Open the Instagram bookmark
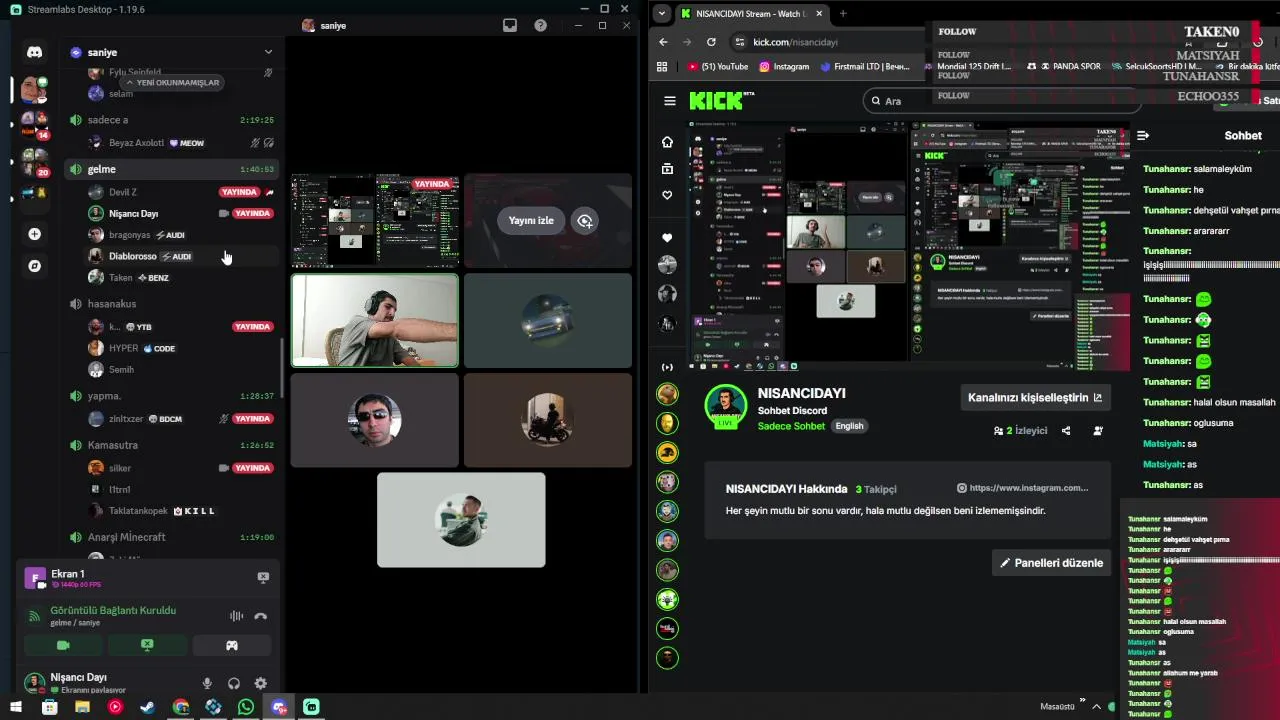This screenshot has width=1280, height=720. point(784,67)
